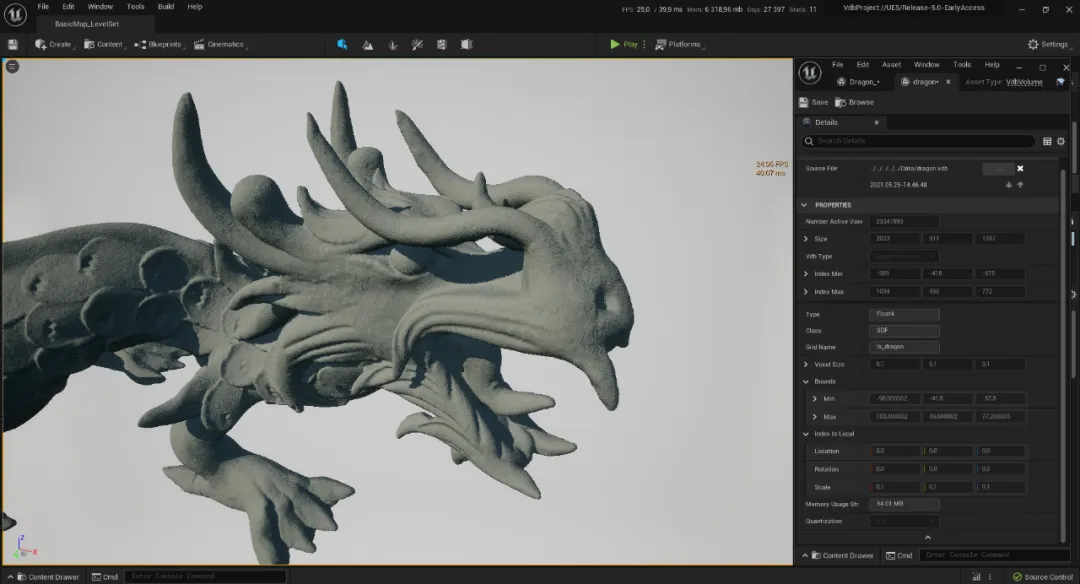The image size is (1080, 584).
Task: Activate Foliage mode icon in toolbar
Action: [392, 44]
